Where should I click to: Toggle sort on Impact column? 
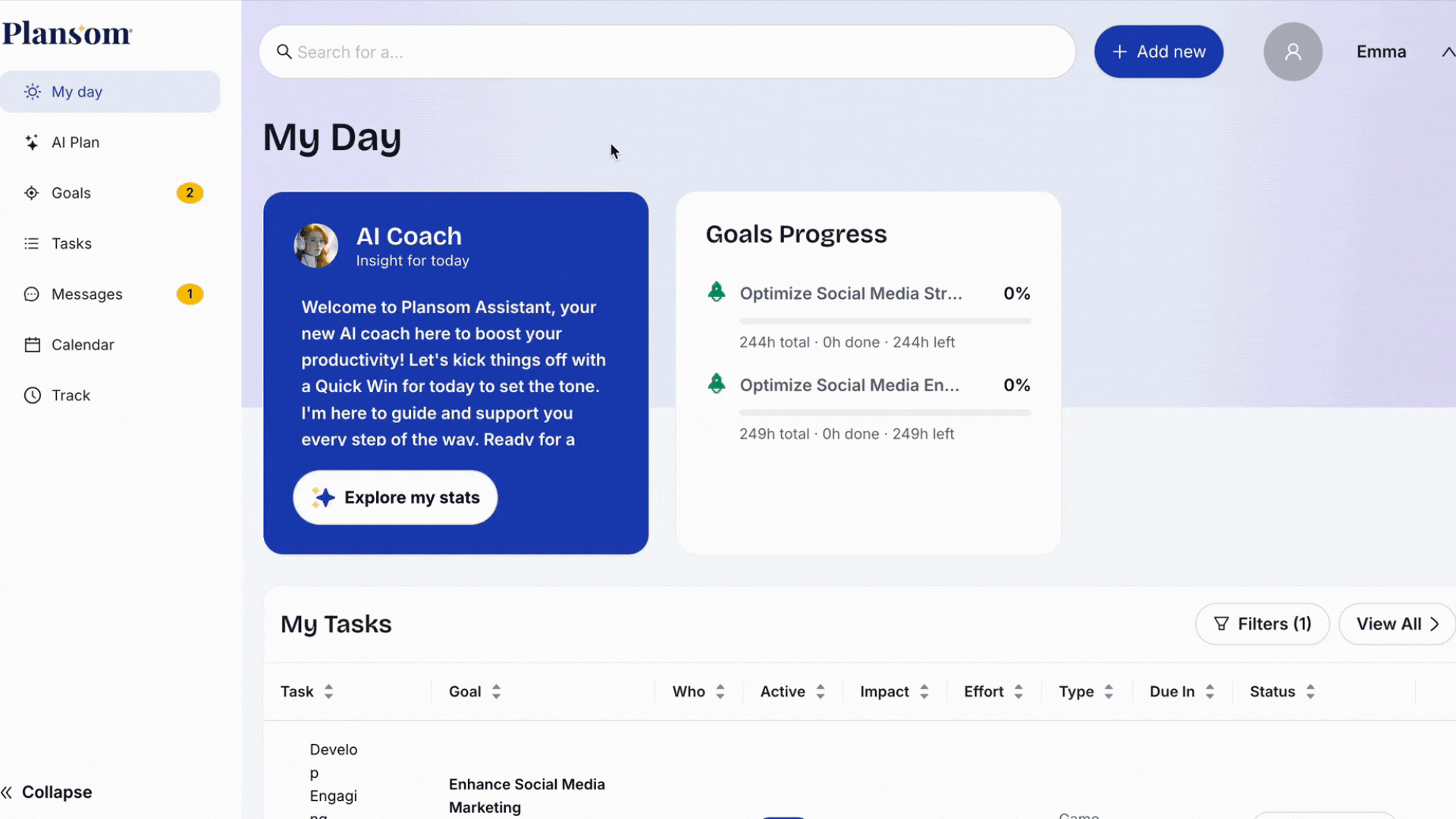click(924, 692)
